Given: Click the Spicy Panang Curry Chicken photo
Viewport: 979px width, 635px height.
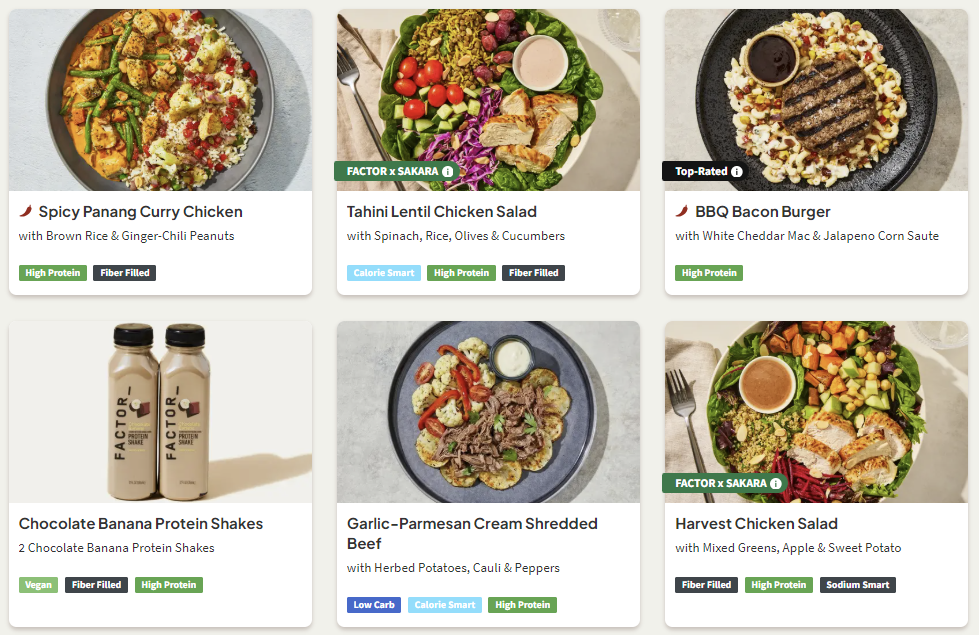Looking at the screenshot, I should pyautogui.click(x=160, y=100).
